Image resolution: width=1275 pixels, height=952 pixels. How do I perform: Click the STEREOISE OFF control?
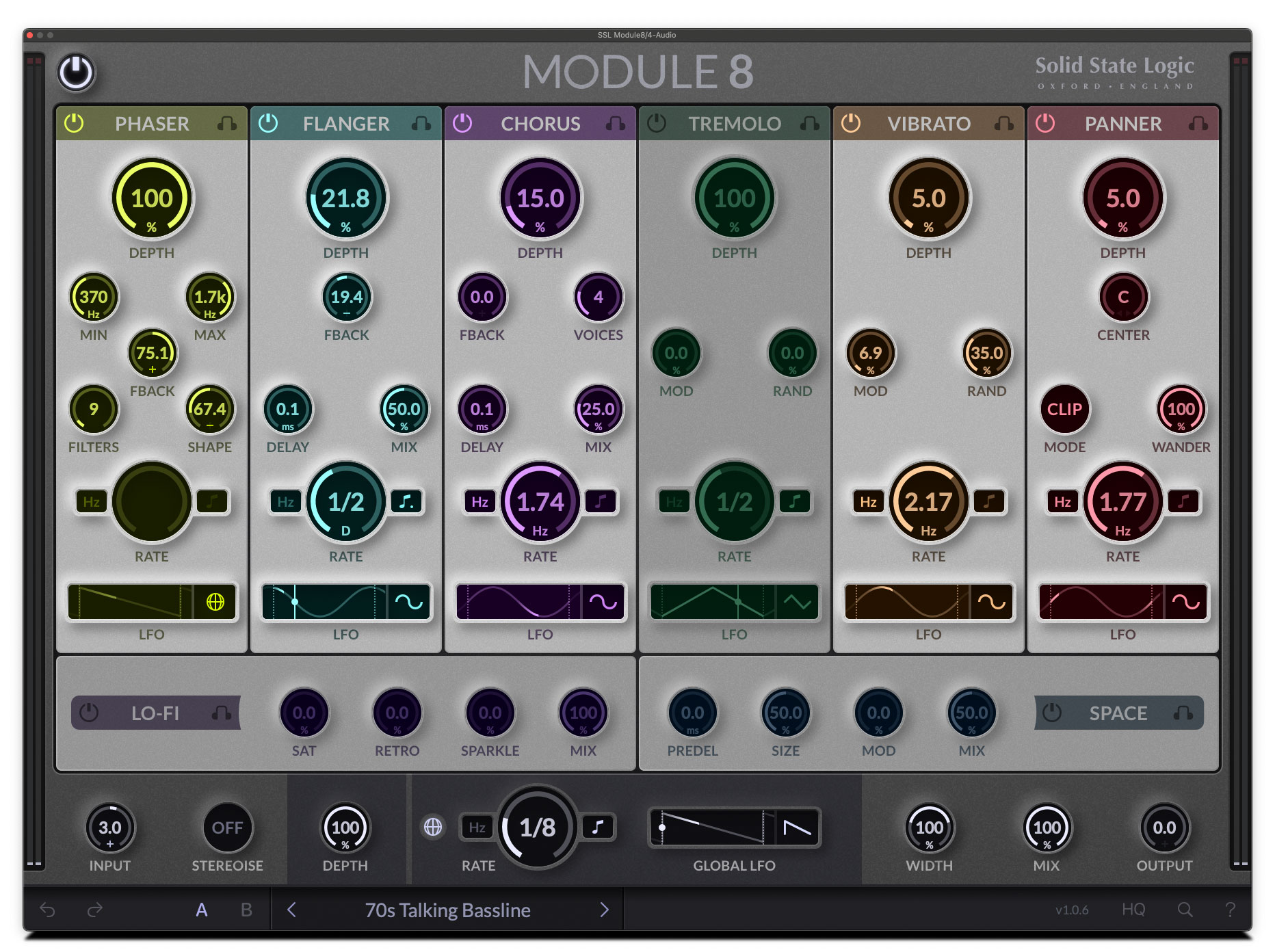tap(227, 827)
